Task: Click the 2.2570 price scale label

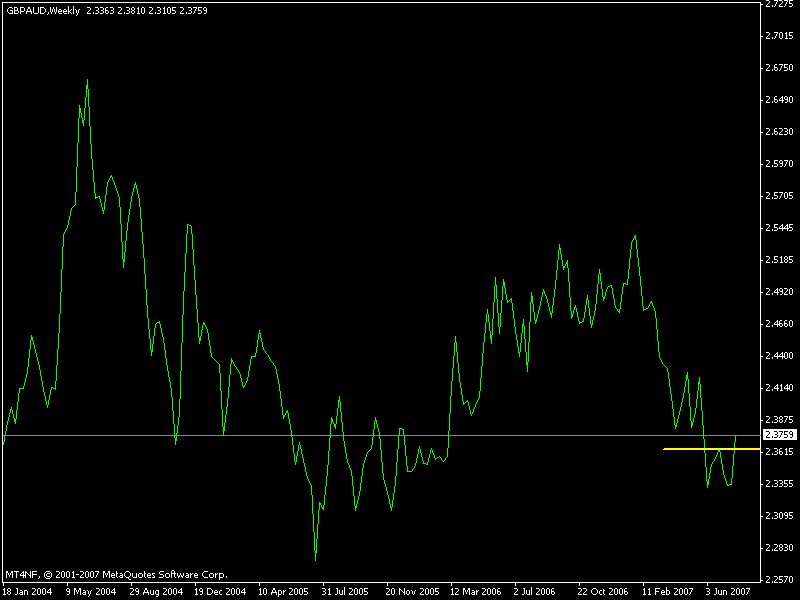Action: (x=777, y=580)
